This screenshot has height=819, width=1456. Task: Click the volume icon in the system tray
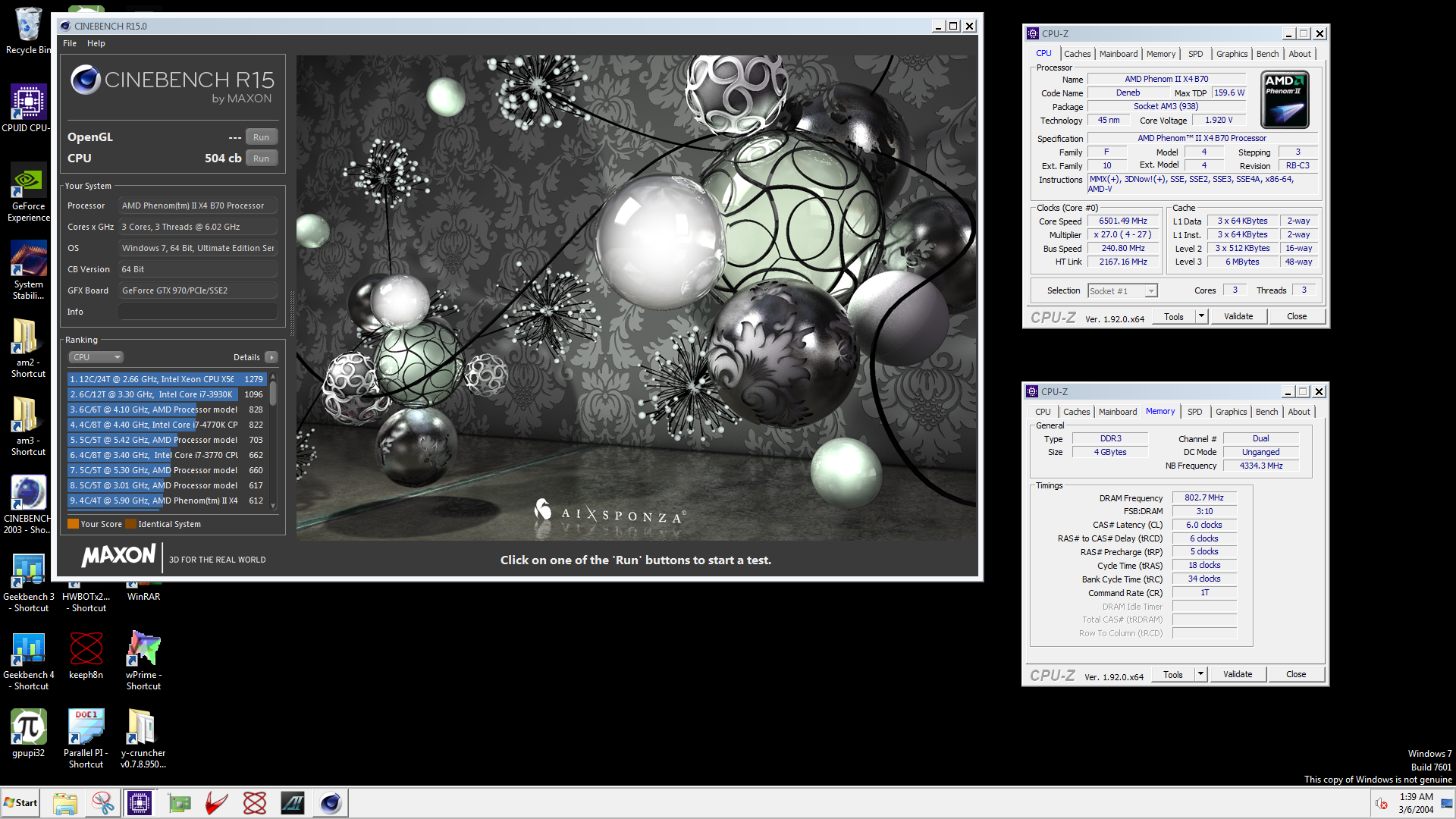(1382, 803)
